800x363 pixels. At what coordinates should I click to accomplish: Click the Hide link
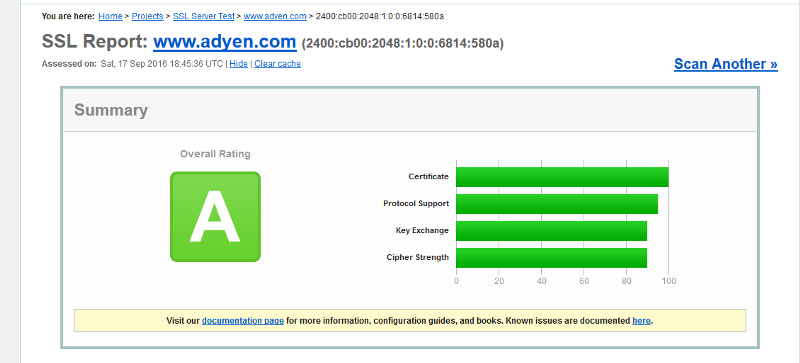pos(238,64)
